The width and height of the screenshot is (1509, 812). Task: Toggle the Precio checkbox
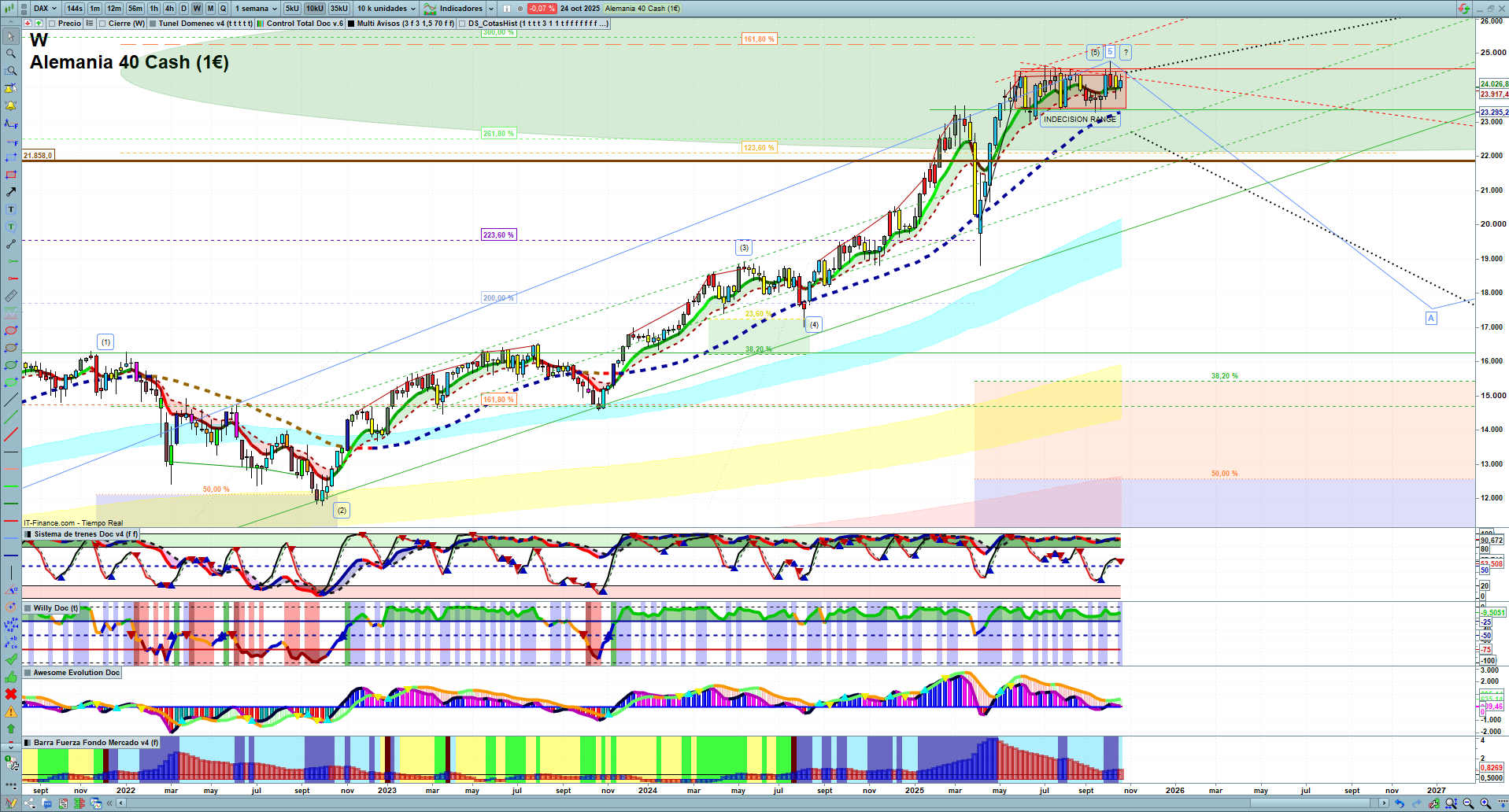(52, 24)
